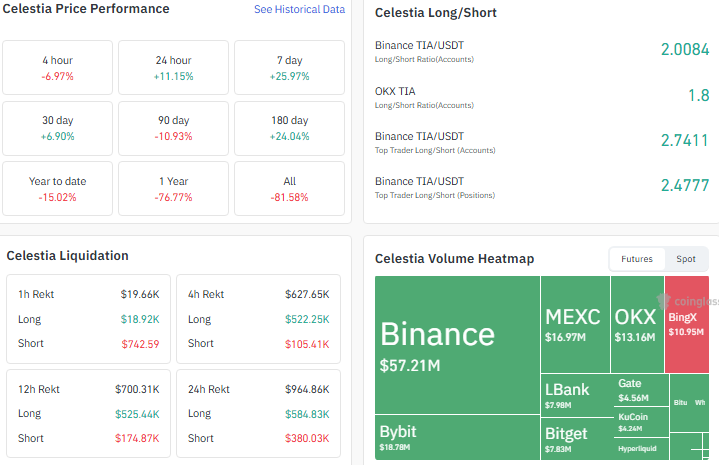
Task: Select the All time performance card
Action: pyautogui.click(x=289, y=188)
